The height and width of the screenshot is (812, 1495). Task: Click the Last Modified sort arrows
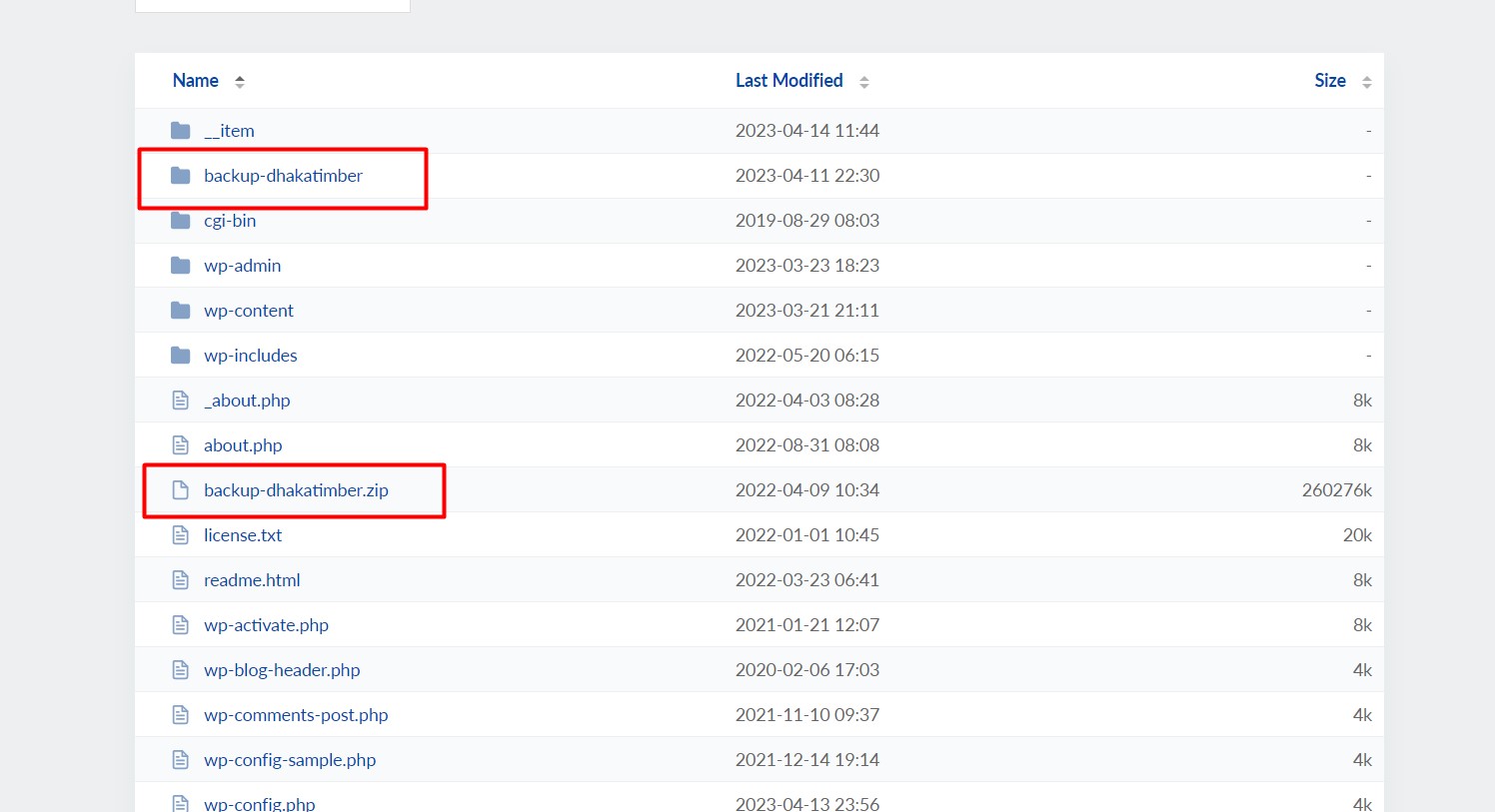(864, 82)
